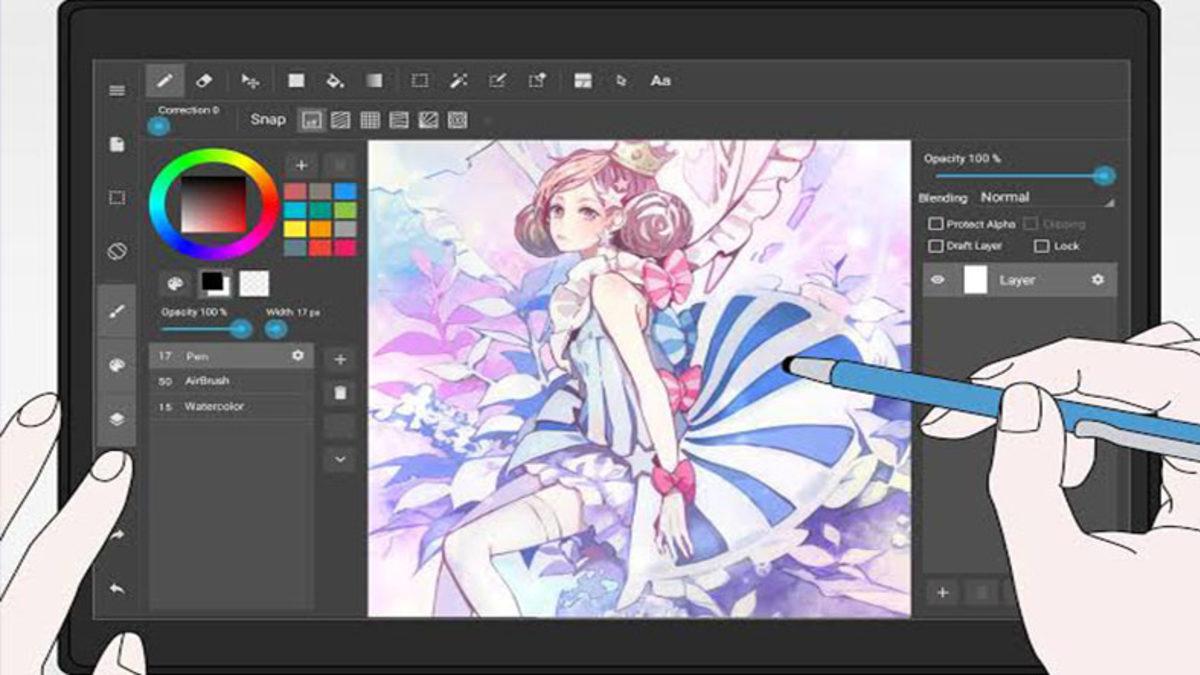Image resolution: width=1200 pixels, height=675 pixels.
Task: Select the Text tool (Aa)
Action: pyautogui.click(x=660, y=81)
